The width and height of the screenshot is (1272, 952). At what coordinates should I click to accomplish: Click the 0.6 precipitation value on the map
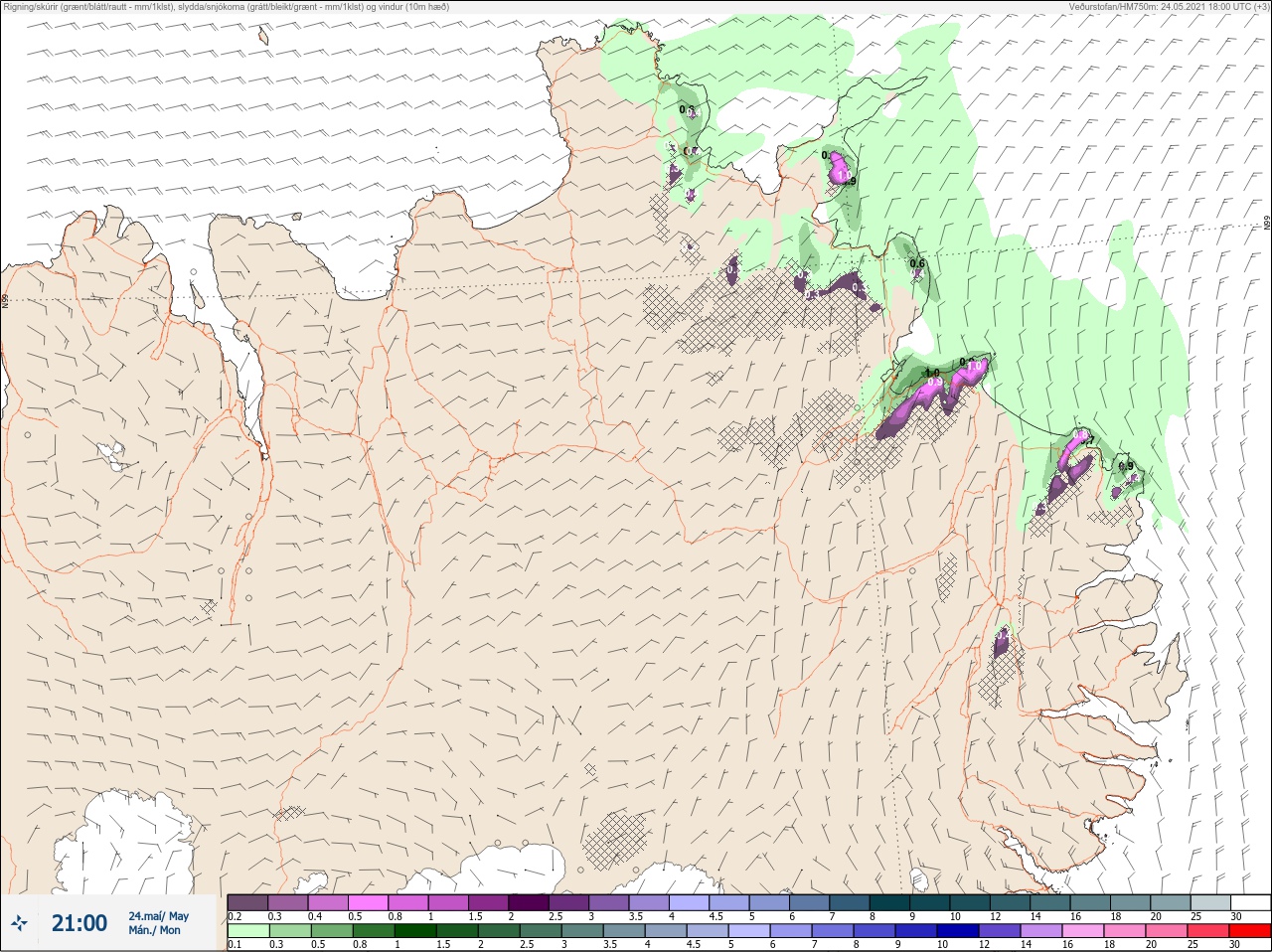tap(917, 263)
